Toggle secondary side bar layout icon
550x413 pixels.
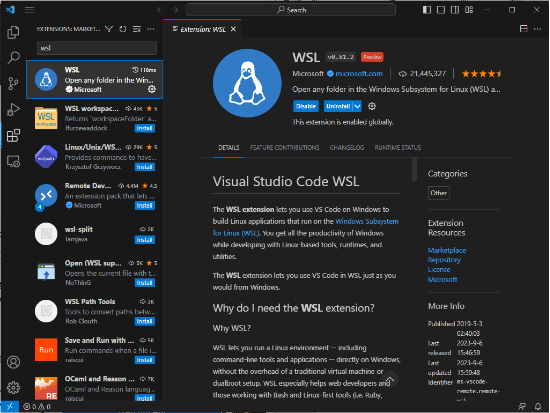(455, 10)
